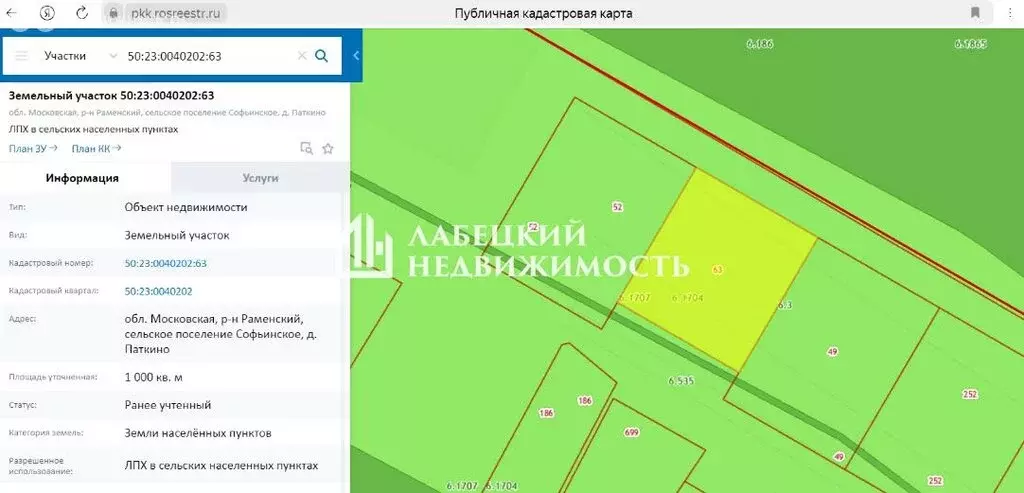Open cadastral number link 50:23:0040202:63
The image size is (1024, 493).
pyautogui.click(x=166, y=263)
